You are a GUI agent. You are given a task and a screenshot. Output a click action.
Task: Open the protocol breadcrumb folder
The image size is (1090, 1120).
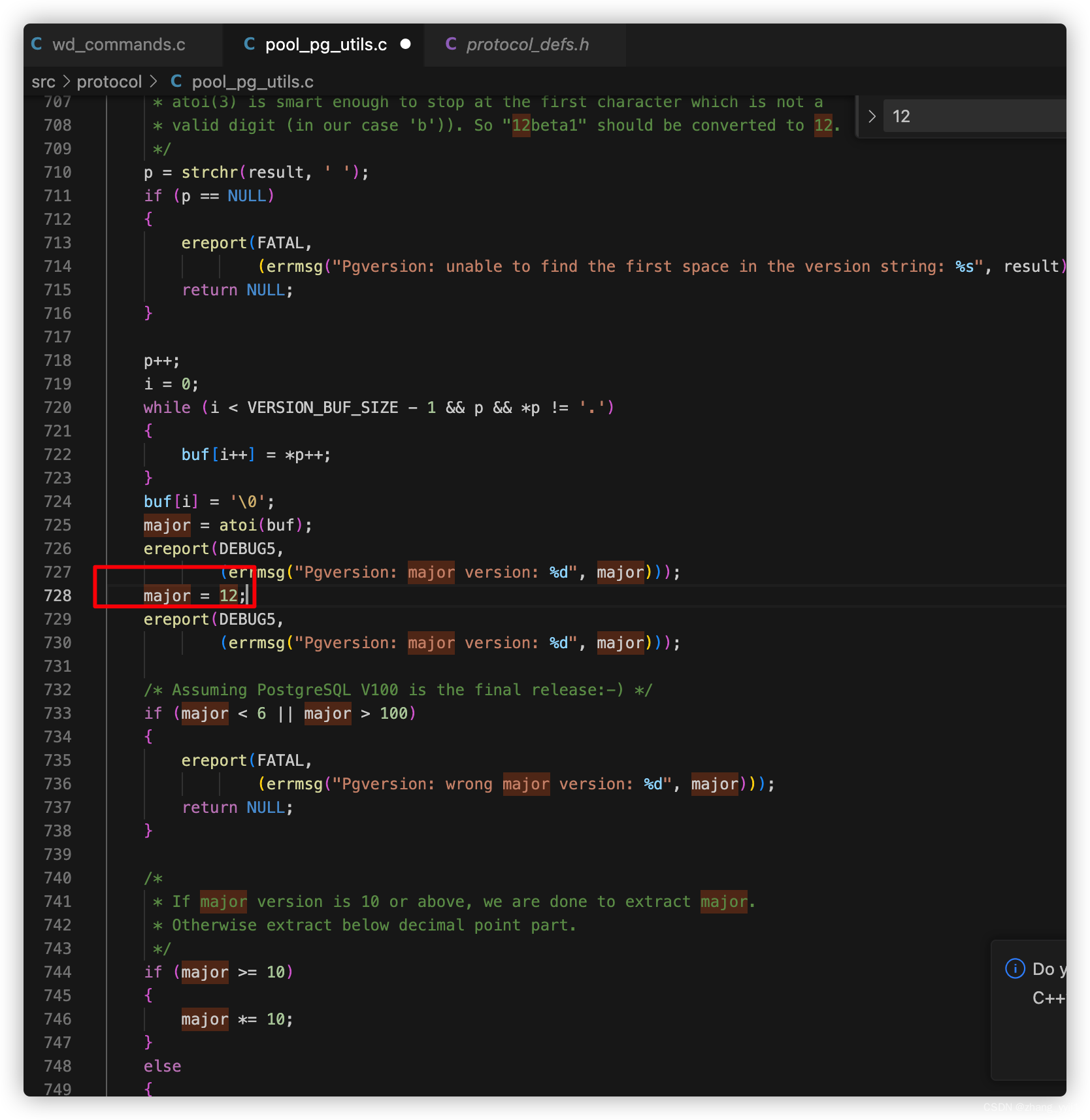(x=109, y=82)
